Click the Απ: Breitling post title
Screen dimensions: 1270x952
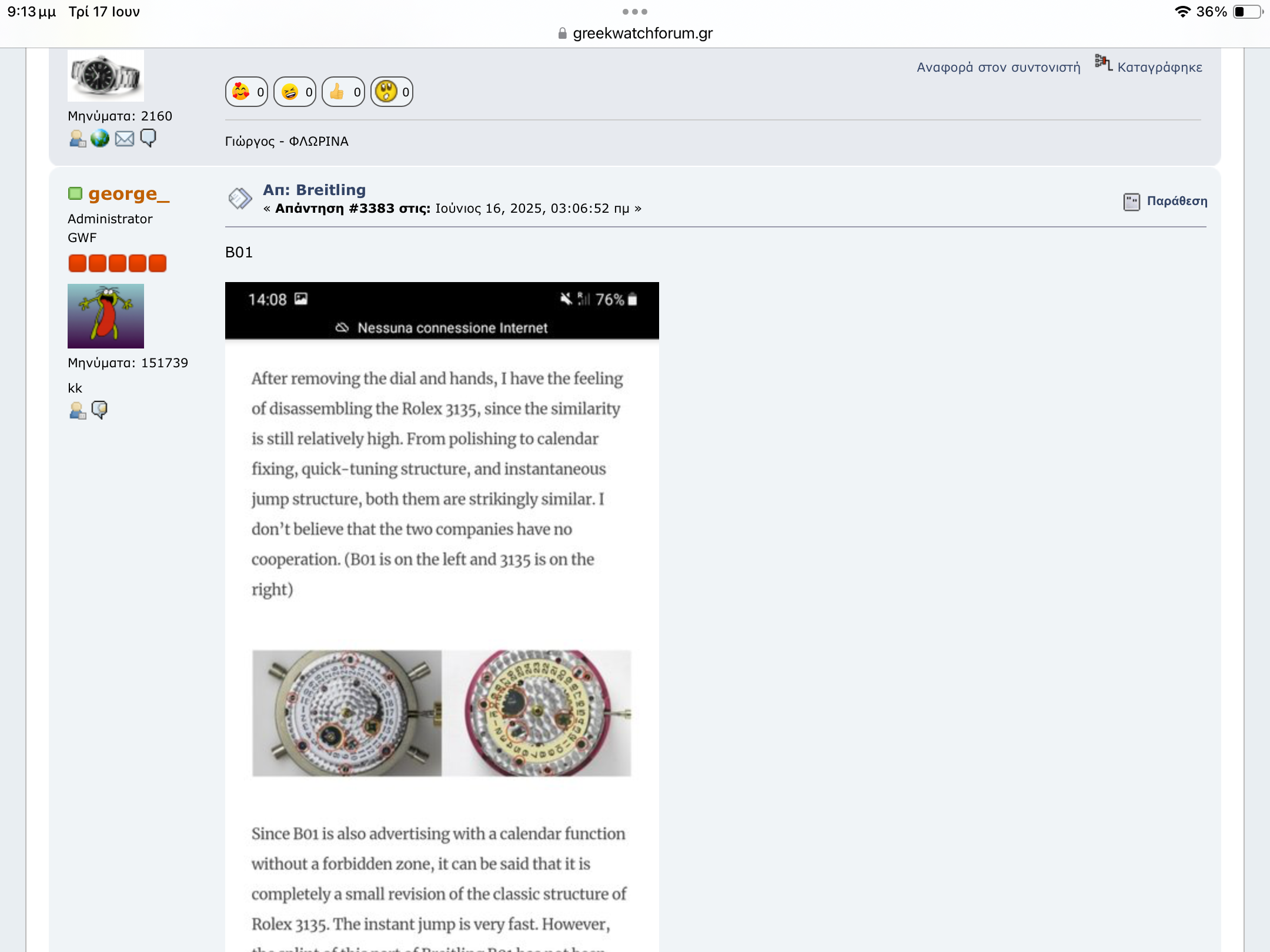coord(314,190)
